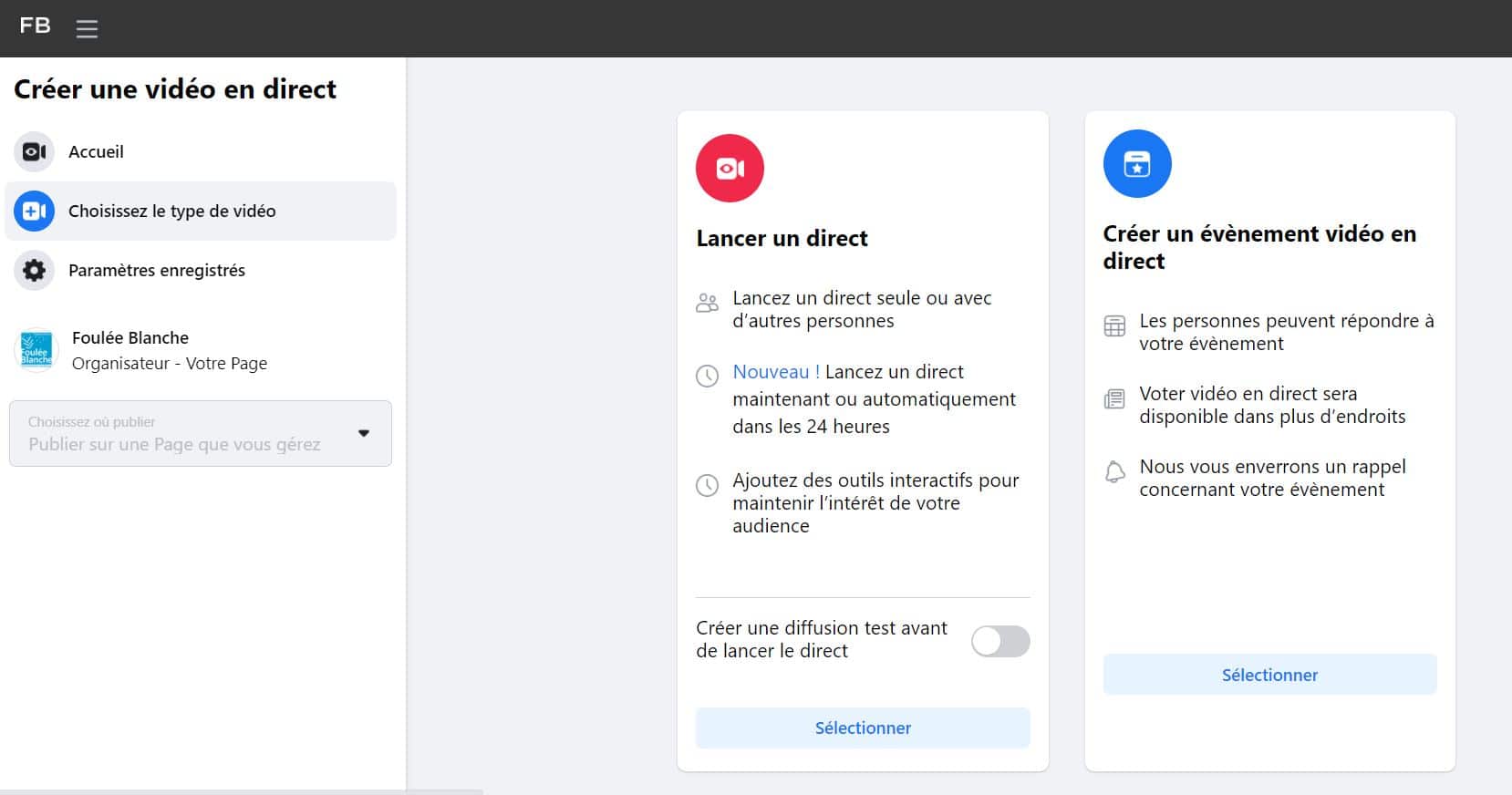Click the red Lancer un direct icon
Viewport: 1512px width, 795px height.
point(730,169)
